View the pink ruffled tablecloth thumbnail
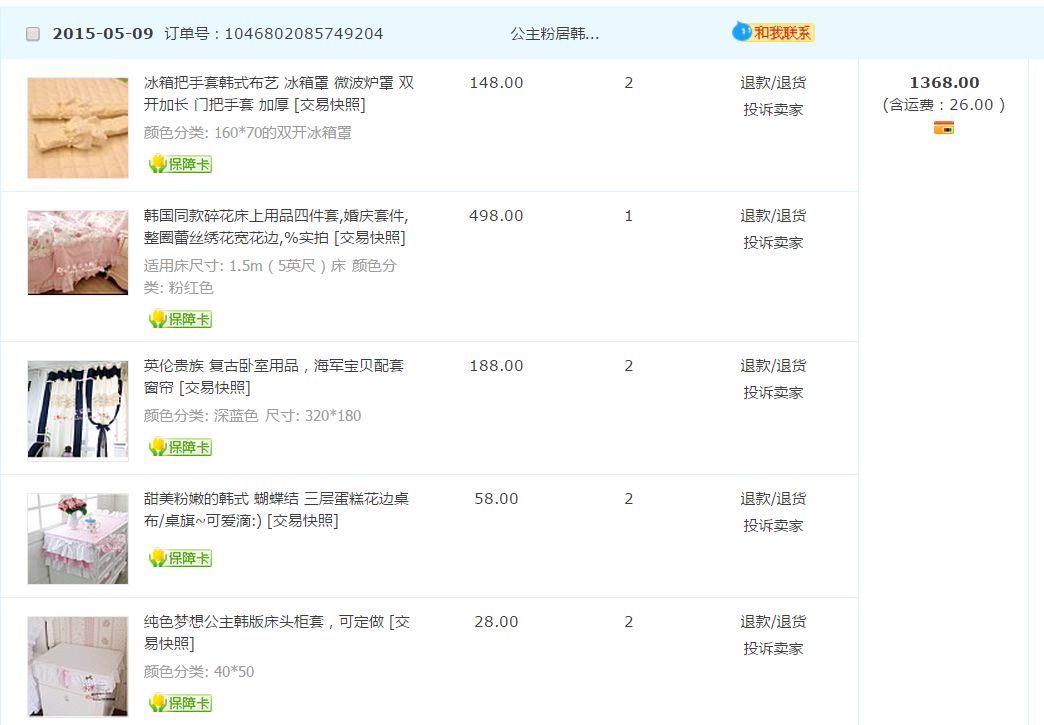The width and height of the screenshot is (1044, 725). click(78, 538)
